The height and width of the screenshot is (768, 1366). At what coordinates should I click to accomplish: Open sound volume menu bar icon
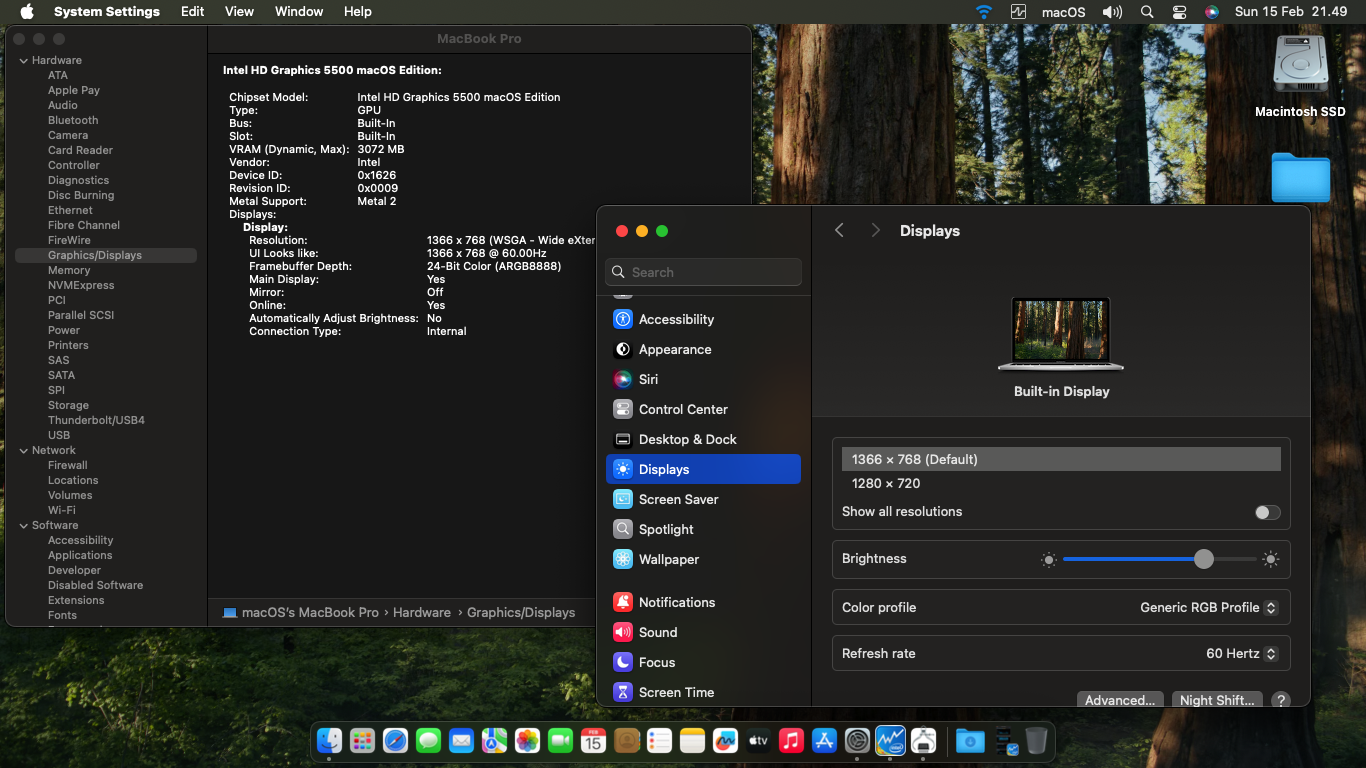tap(1112, 12)
